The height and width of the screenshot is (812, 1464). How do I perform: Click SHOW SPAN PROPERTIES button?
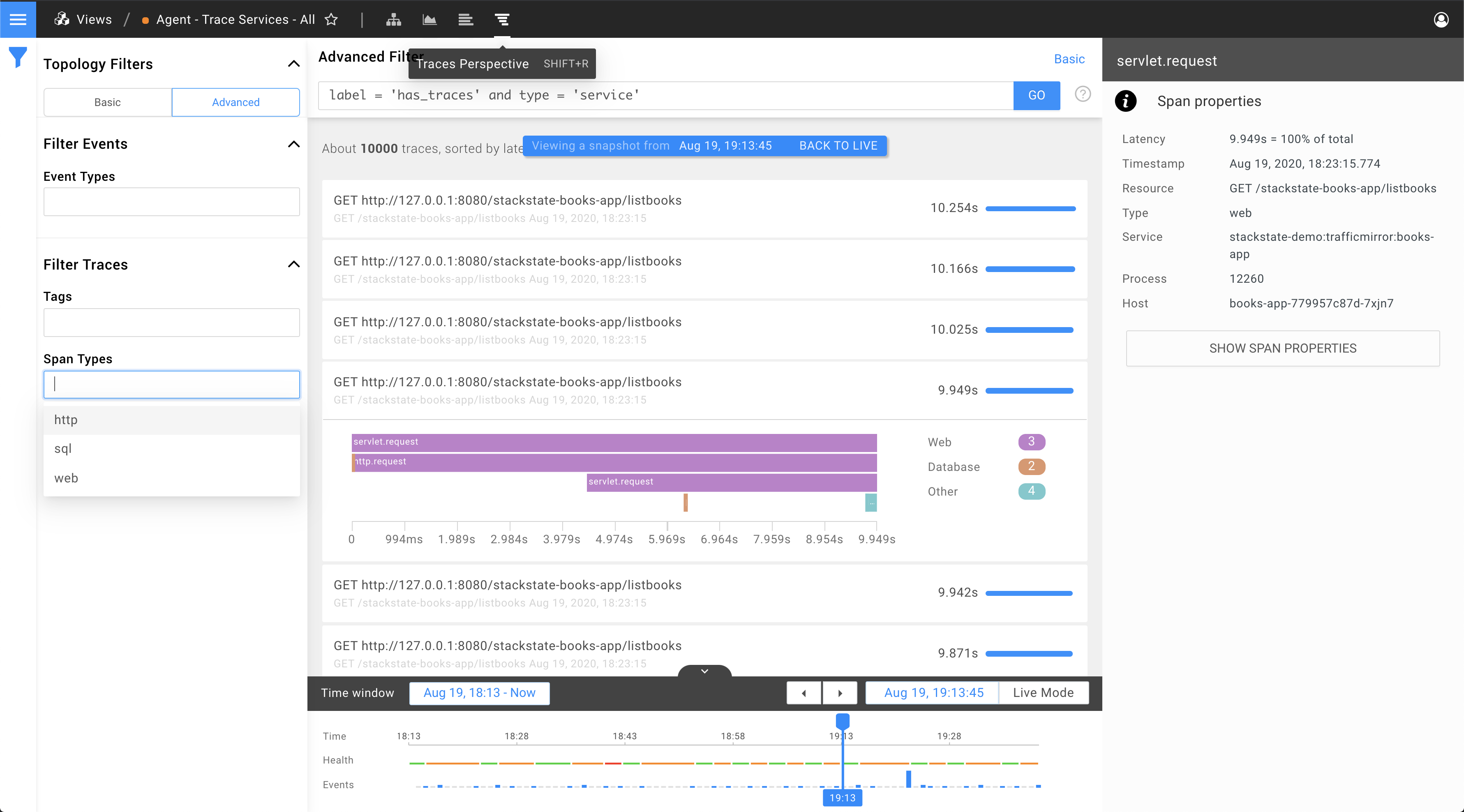1283,348
